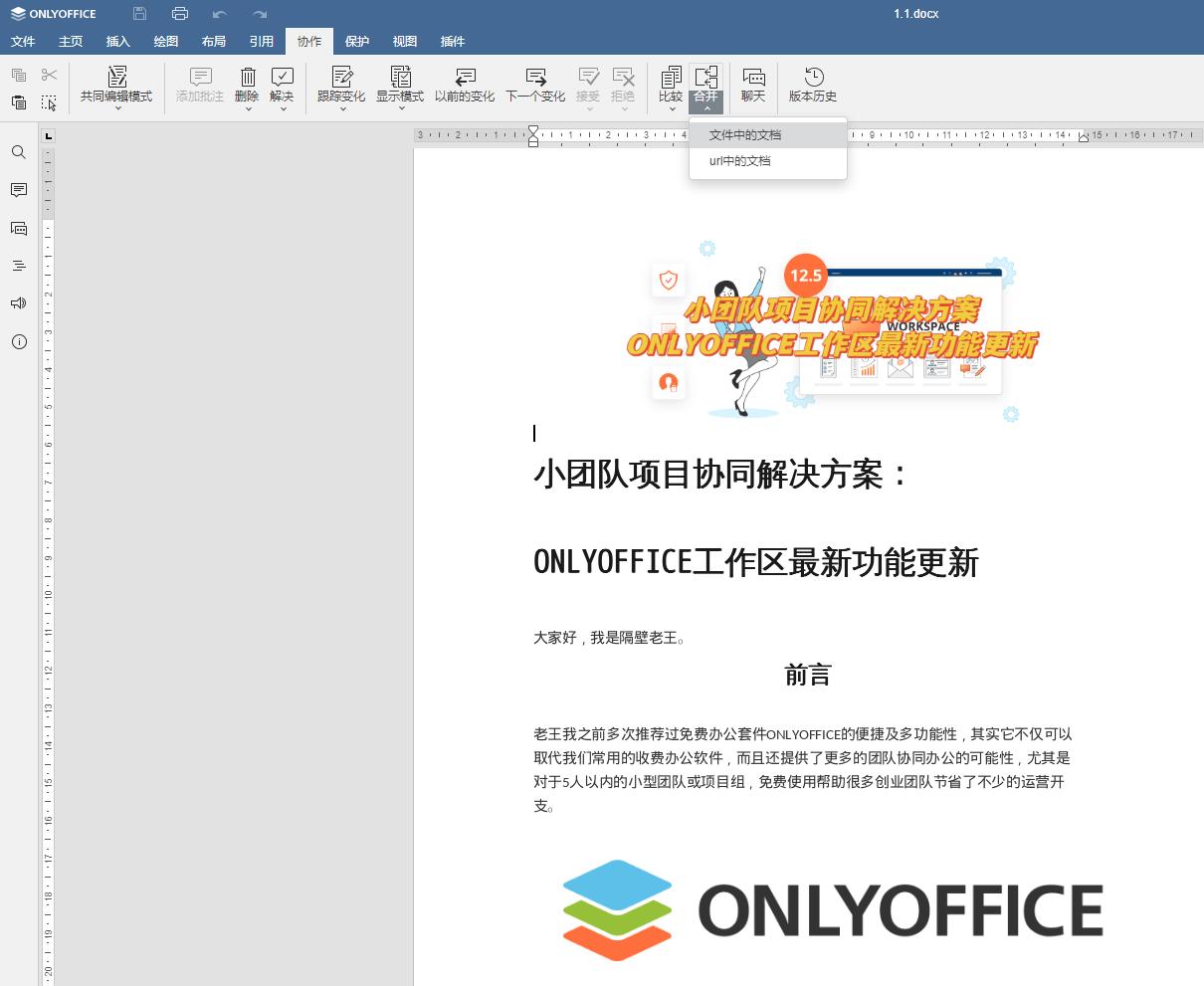Open the comments panel in the sidebar
Screen dimensions: 1204x986
(18, 191)
